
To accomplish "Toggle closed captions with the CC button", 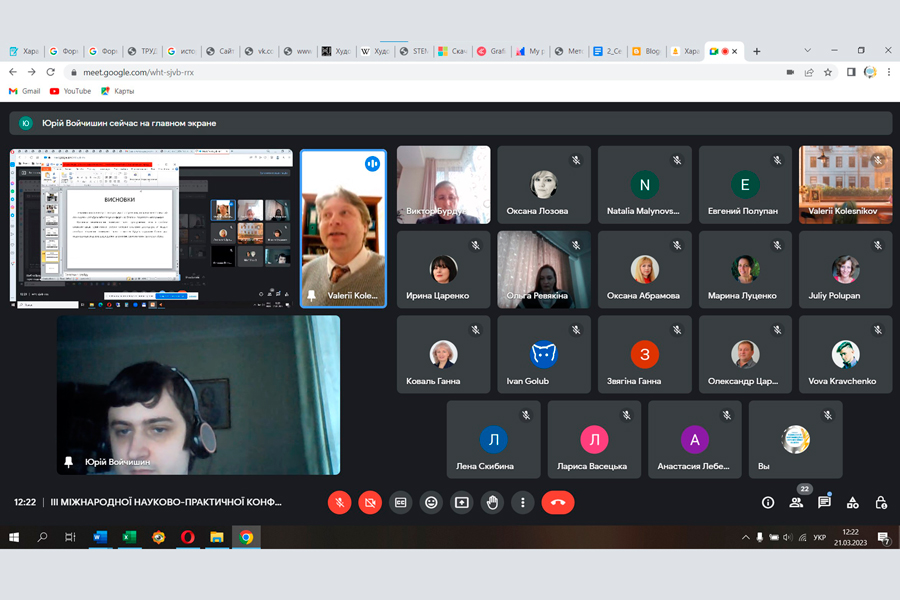I will click(x=401, y=502).
